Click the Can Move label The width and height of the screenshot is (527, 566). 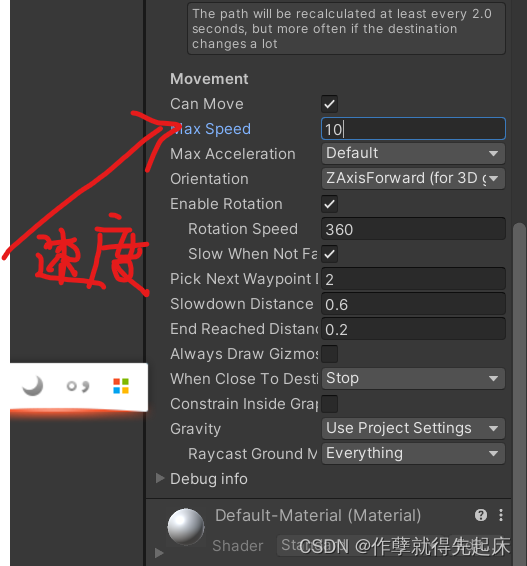[207, 104]
